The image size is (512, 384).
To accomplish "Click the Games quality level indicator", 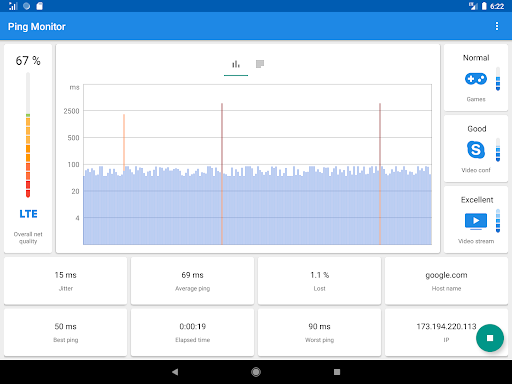I will [498, 79].
